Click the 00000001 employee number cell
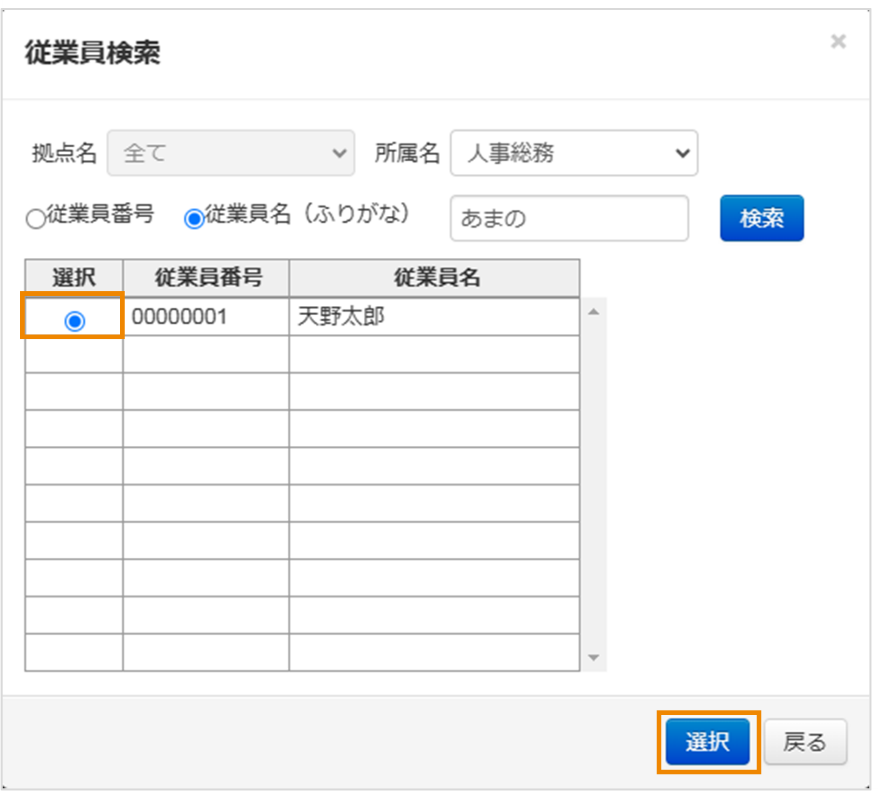Image resolution: width=878 pixels, height=791 pixels. [205, 318]
